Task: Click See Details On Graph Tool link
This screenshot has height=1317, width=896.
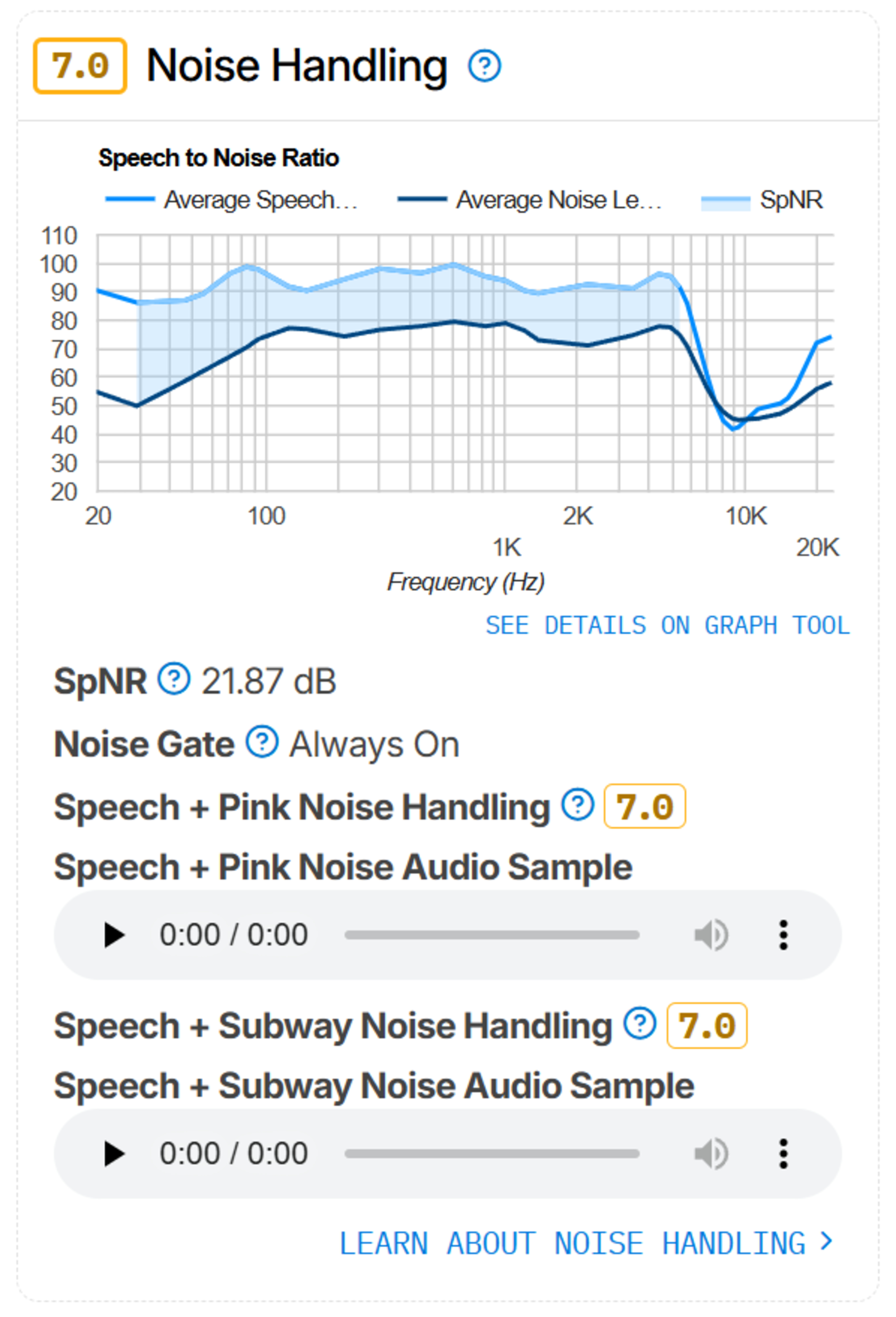Action: (x=667, y=626)
